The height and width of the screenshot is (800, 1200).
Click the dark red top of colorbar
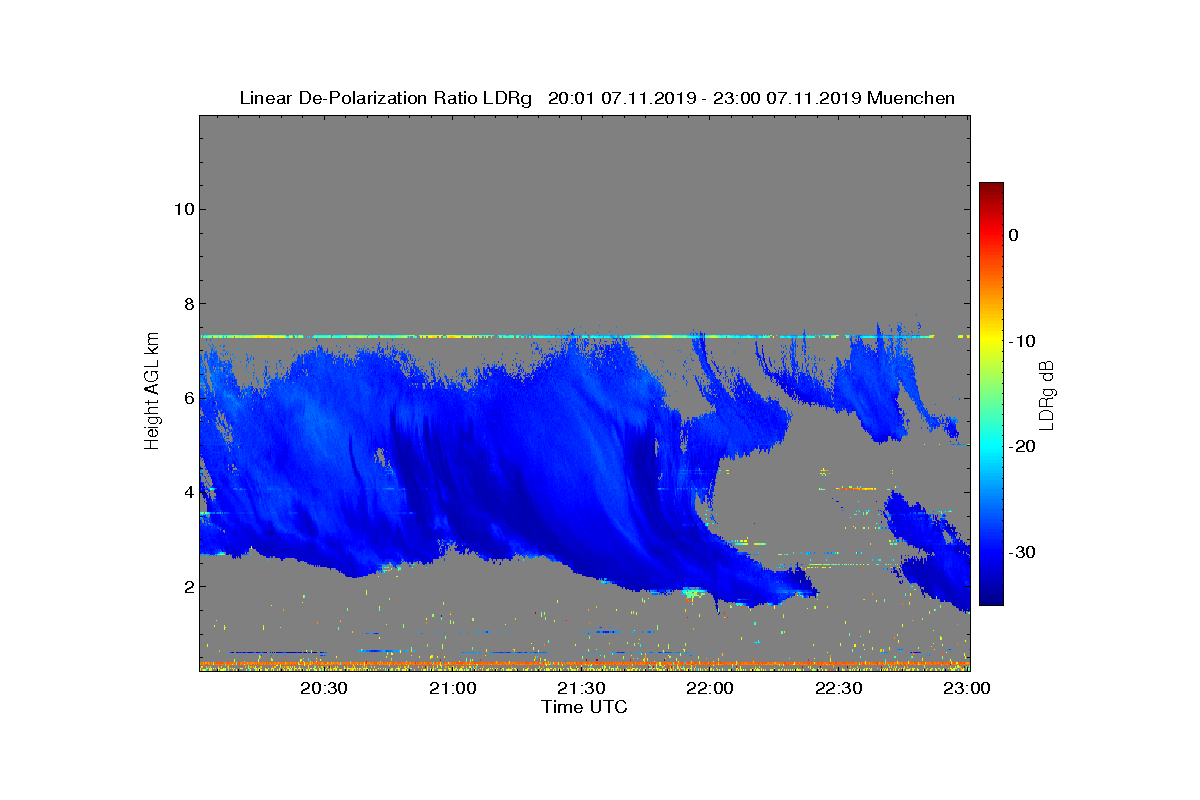click(991, 188)
